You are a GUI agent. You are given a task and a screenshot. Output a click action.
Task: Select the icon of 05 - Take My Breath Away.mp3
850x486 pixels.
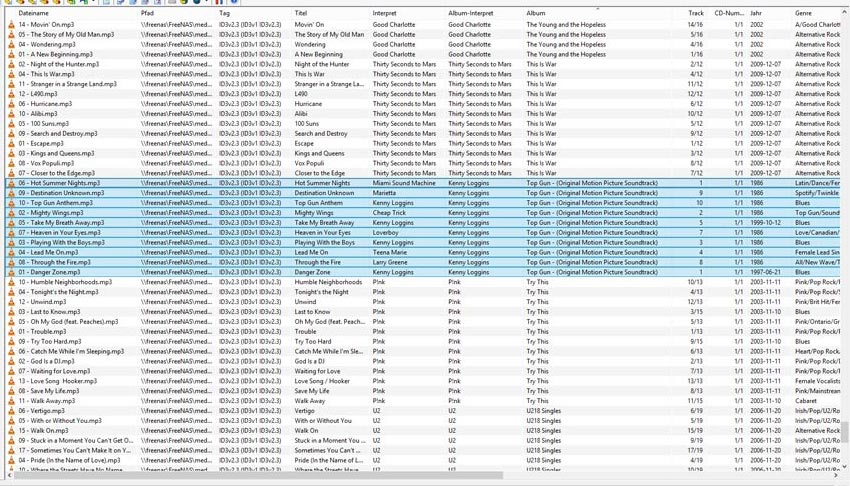[x=11, y=223]
